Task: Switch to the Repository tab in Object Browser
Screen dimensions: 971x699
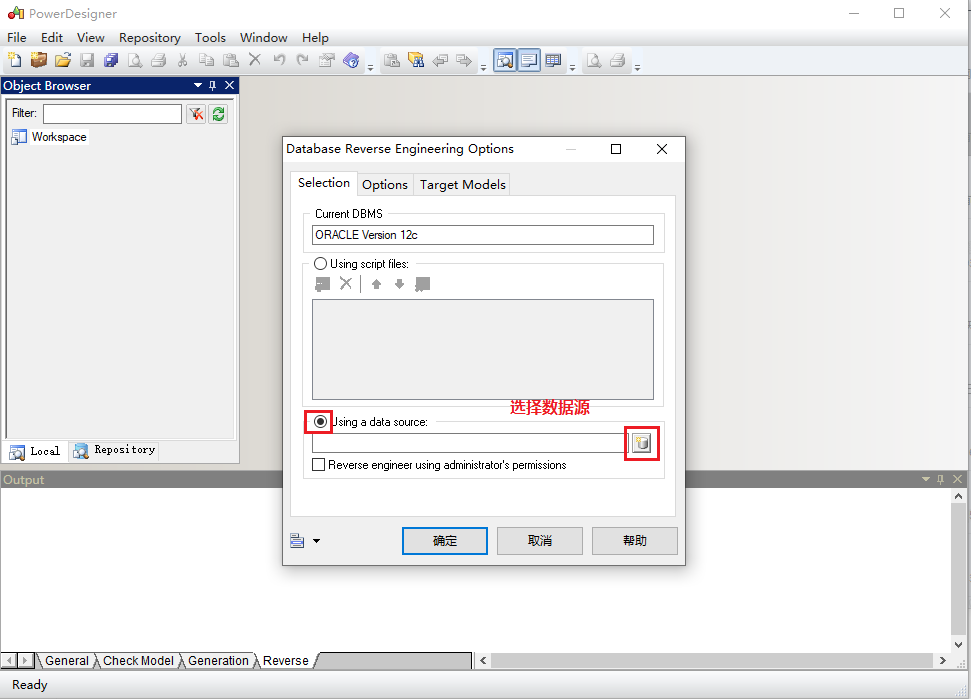Action: coord(115,450)
